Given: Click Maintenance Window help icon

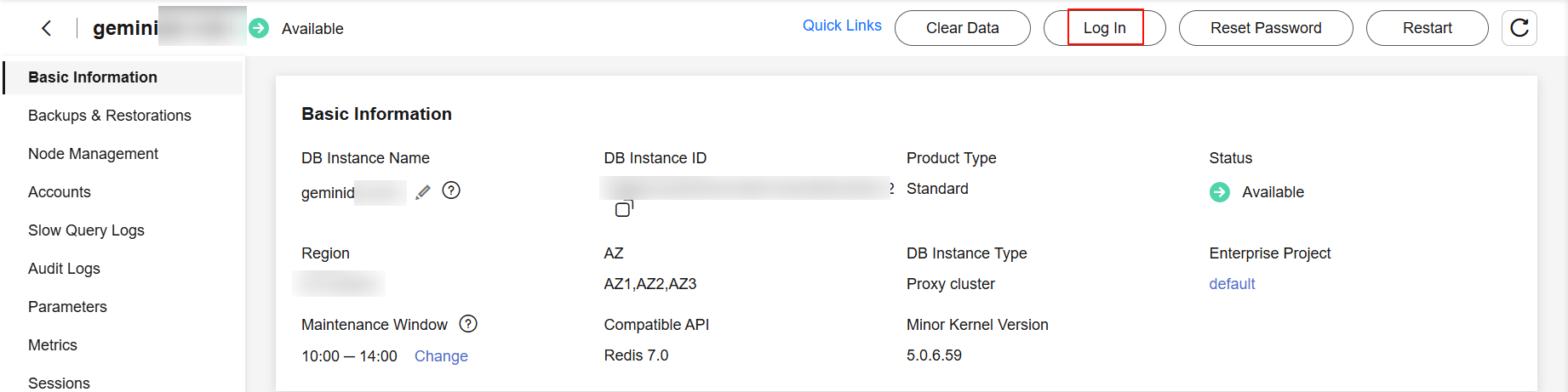Looking at the screenshot, I should [468, 324].
